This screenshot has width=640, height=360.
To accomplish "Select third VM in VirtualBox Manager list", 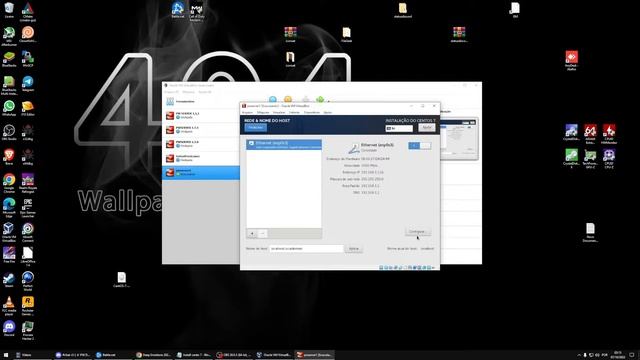I will (201, 144).
